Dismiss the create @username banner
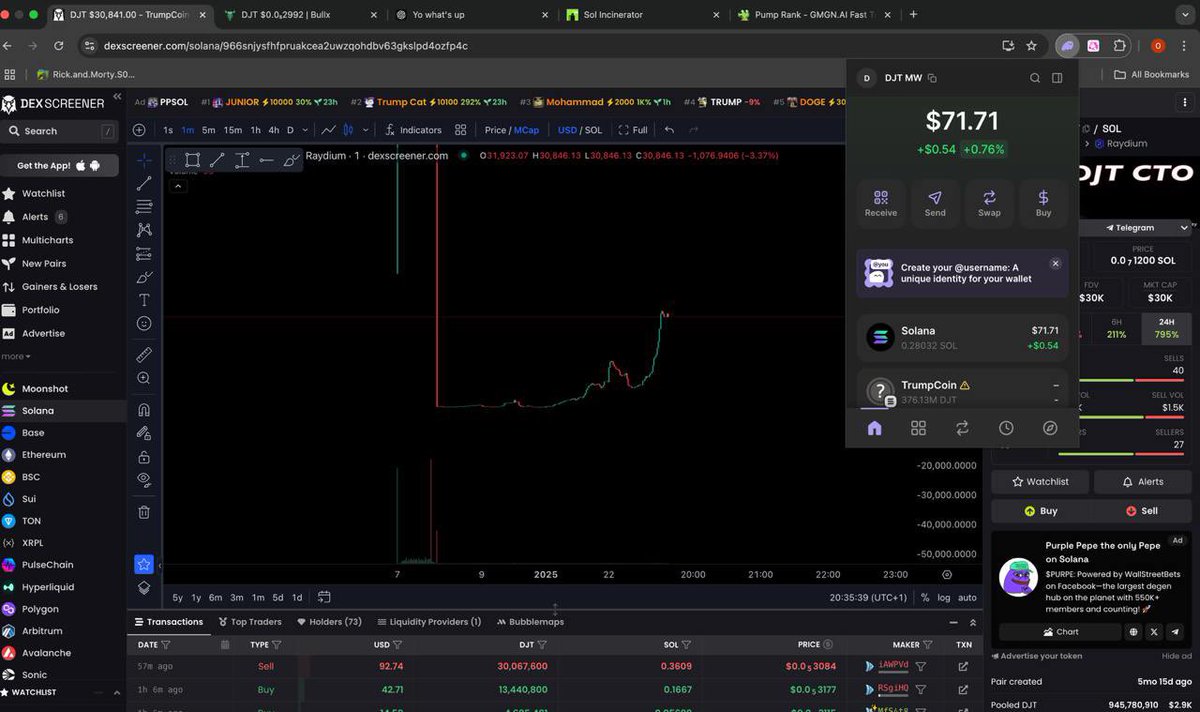This screenshot has width=1200, height=712. click(x=1055, y=264)
